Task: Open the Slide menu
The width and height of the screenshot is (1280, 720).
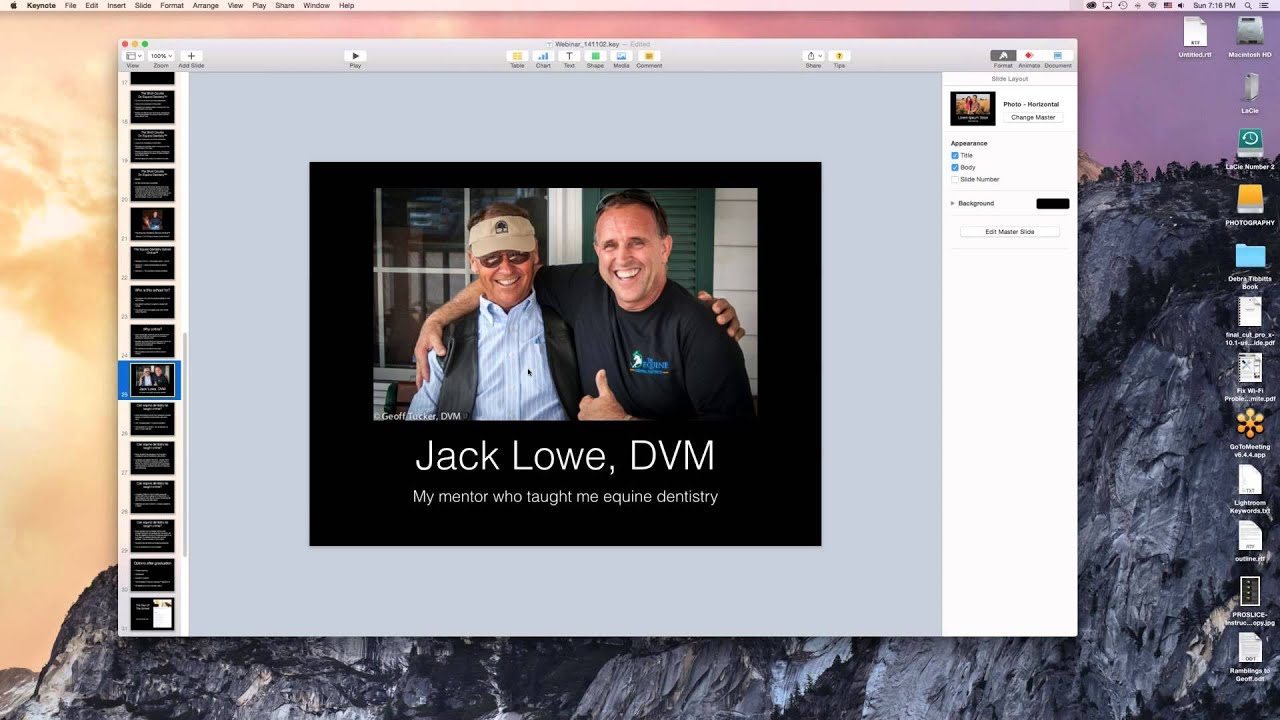Action: point(143,5)
